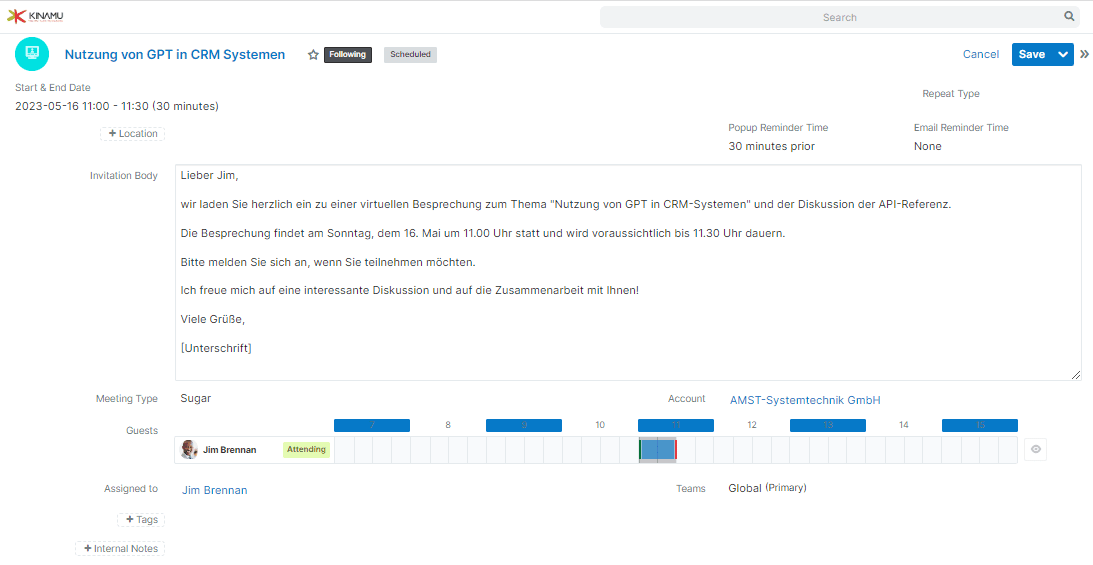Add Internal Notes field

(120, 549)
